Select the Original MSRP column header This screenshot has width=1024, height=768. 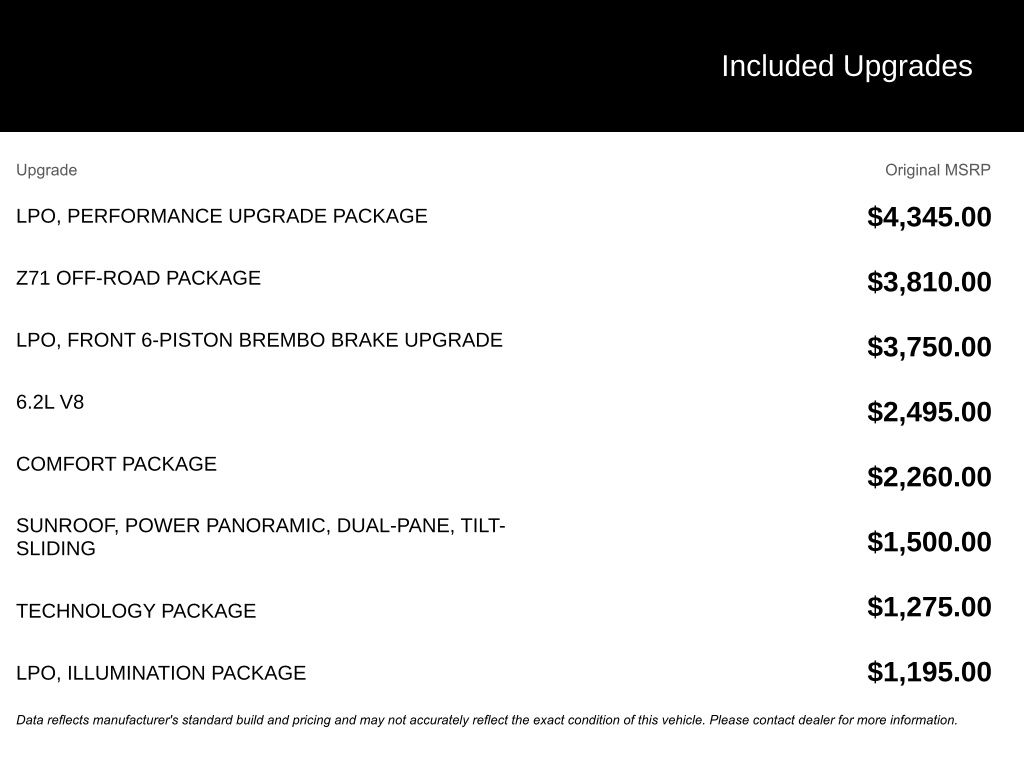937,170
